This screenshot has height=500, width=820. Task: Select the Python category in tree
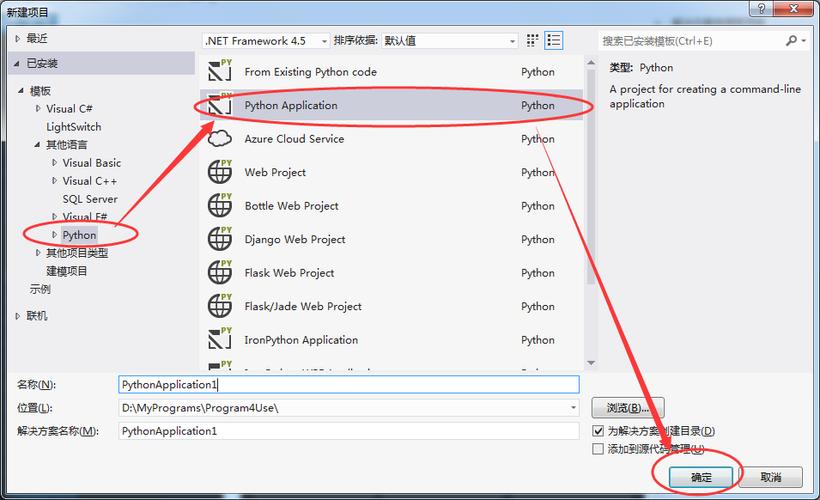click(79, 235)
